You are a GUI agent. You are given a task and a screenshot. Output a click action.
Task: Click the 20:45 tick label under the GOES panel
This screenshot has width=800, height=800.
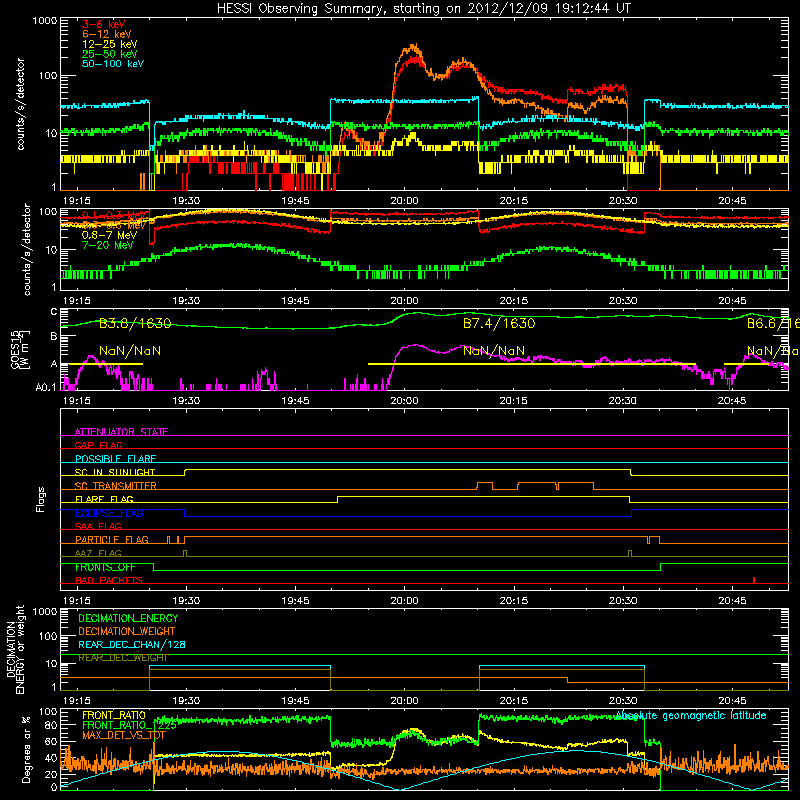732,401
